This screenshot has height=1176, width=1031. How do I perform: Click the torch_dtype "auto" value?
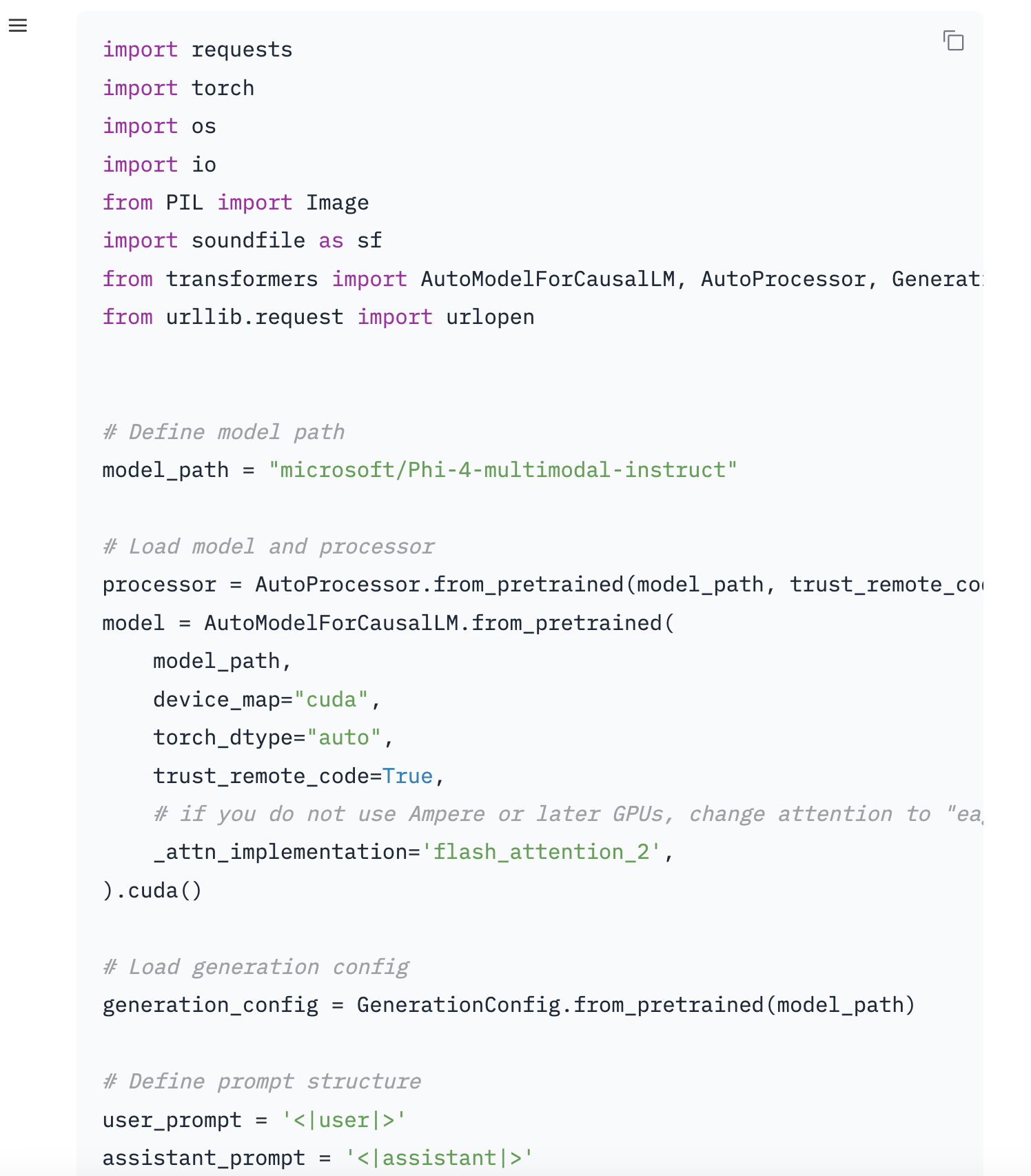343,738
